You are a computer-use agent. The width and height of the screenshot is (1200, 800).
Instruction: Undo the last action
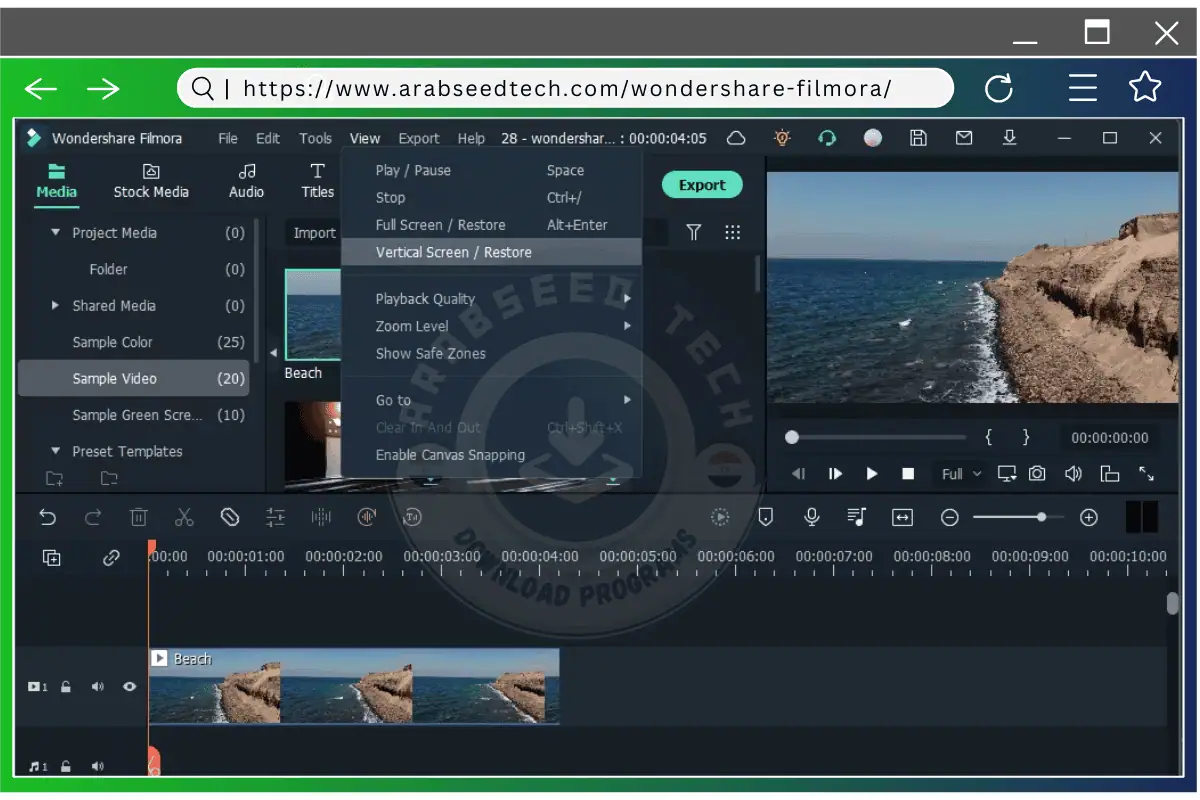click(48, 517)
